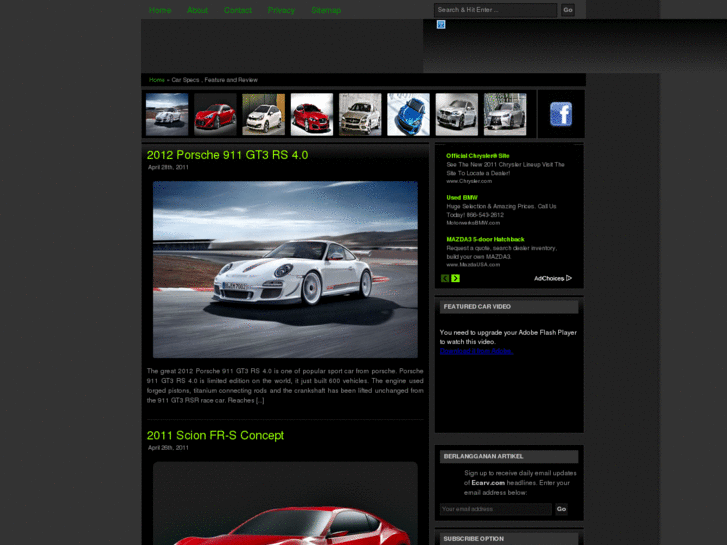Image resolution: width=727 pixels, height=545 pixels.
Task: Click the Go button beside search
Action: click(x=568, y=10)
